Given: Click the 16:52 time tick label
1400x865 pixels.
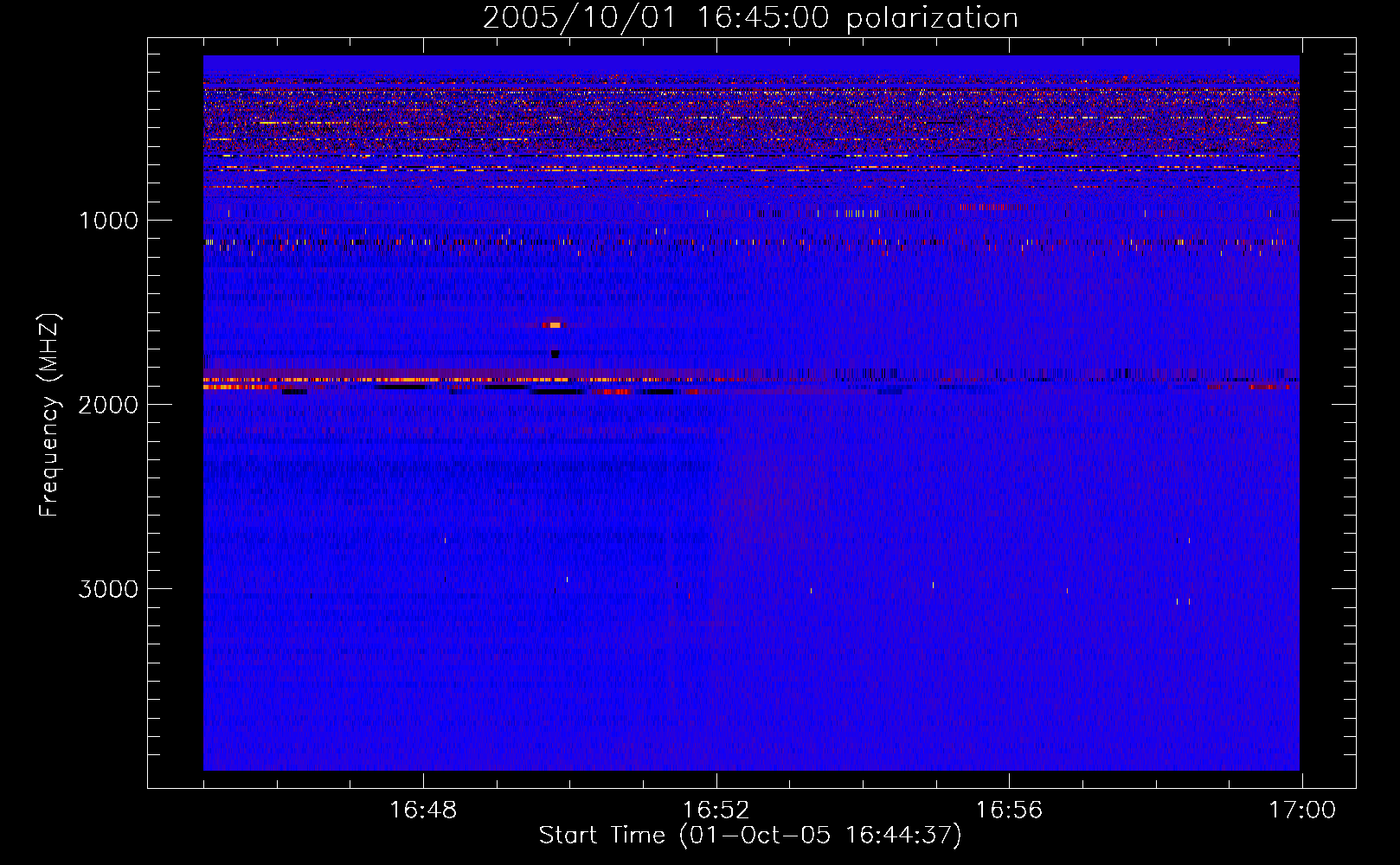Looking at the screenshot, I should [x=716, y=811].
